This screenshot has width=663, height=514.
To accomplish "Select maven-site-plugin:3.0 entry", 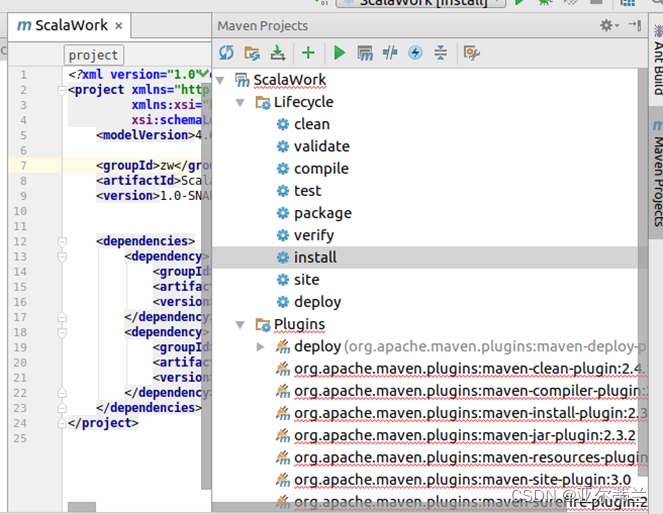I will pyautogui.click(x=463, y=480).
